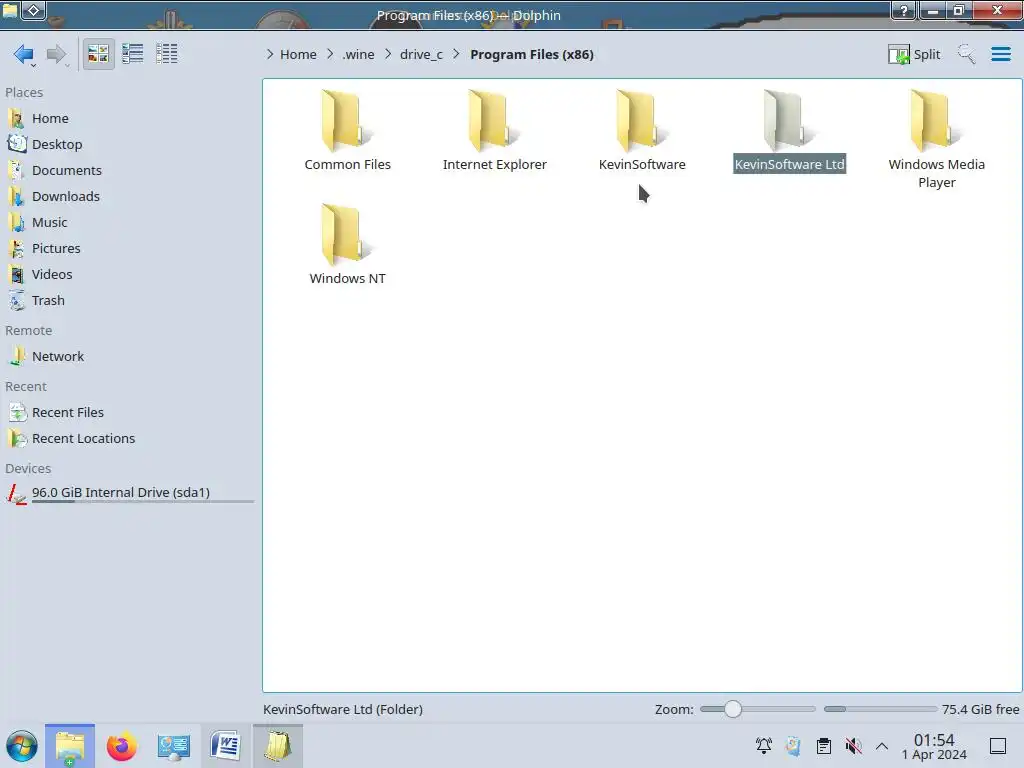Open notifications bell in system tray
Viewport: 1024px width, 768px height.
(763, 746)
